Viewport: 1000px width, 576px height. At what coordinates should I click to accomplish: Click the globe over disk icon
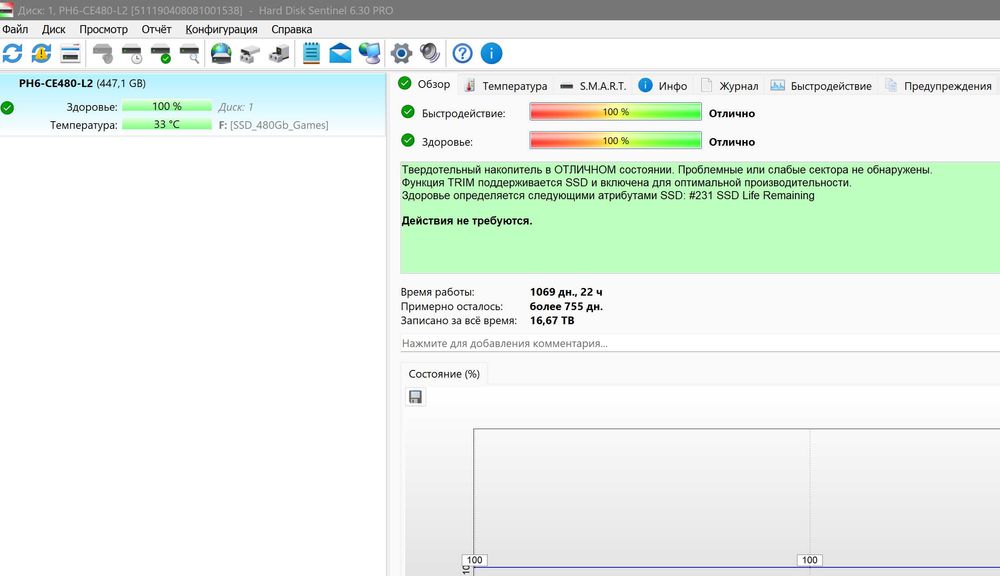click(x=221, y=54)
